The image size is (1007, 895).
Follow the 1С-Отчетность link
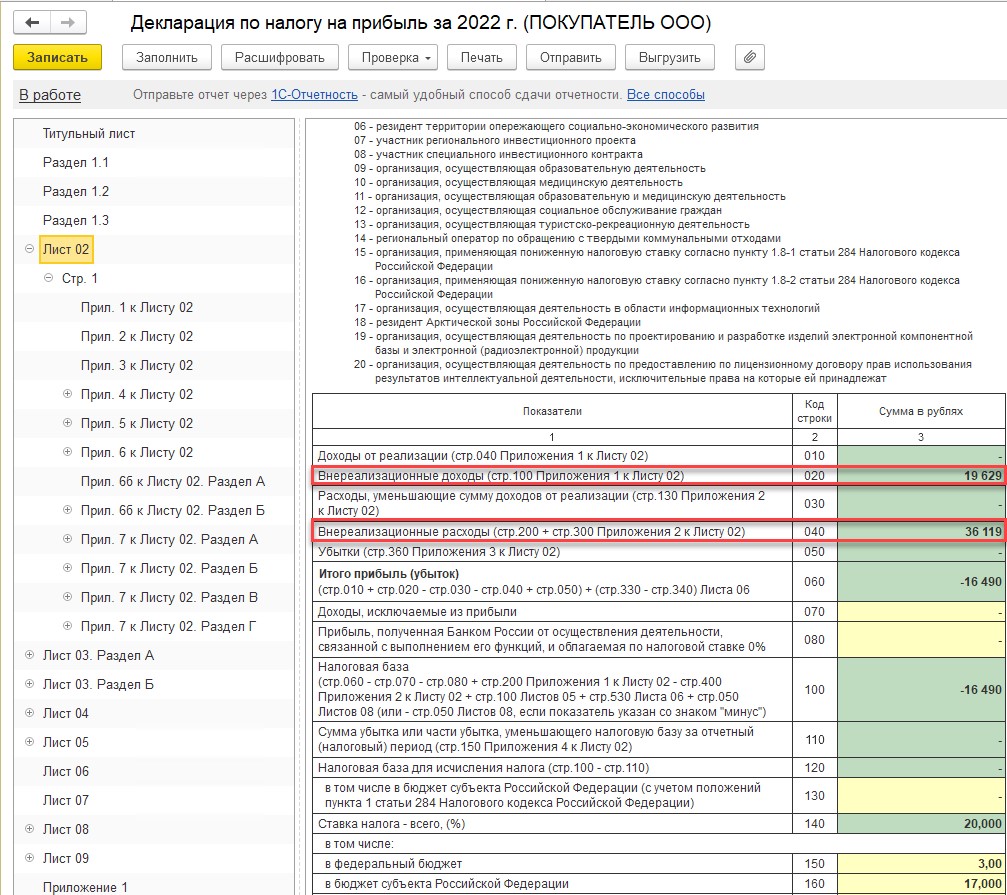[314, 94]
